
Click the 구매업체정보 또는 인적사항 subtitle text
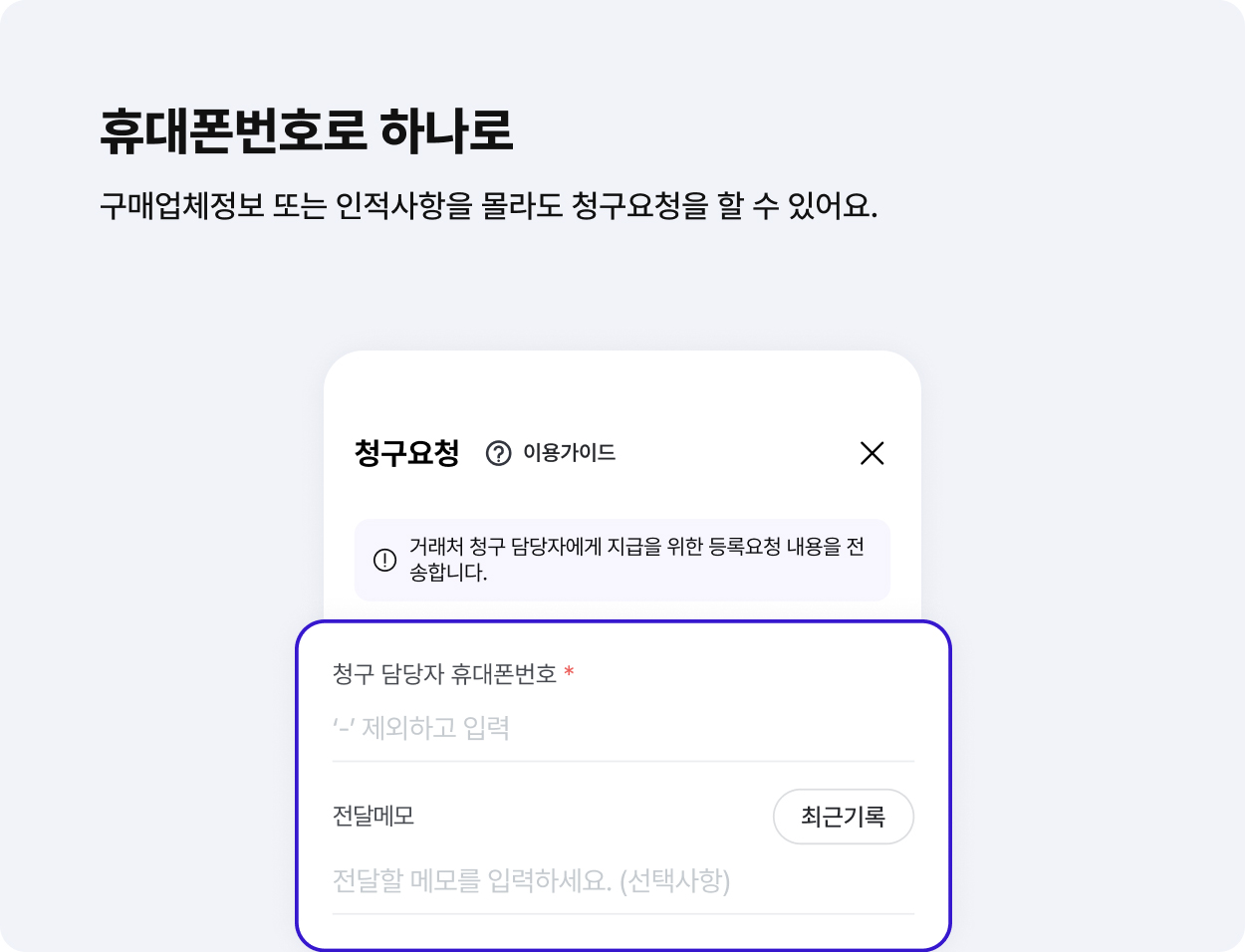(285, 206)
